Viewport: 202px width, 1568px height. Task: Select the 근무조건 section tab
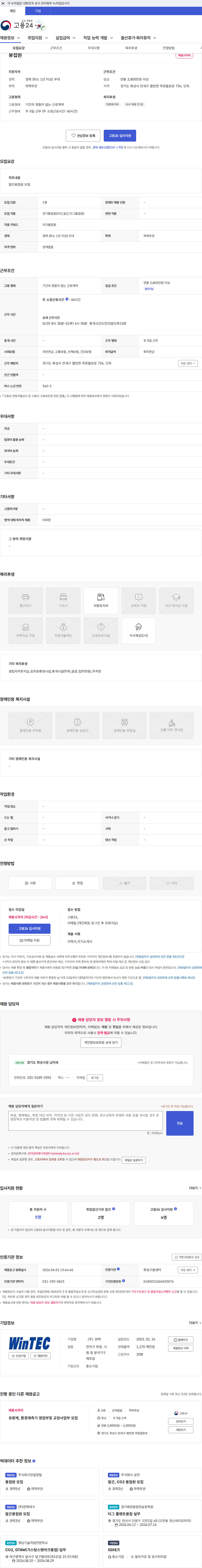[x=56, y=48]
